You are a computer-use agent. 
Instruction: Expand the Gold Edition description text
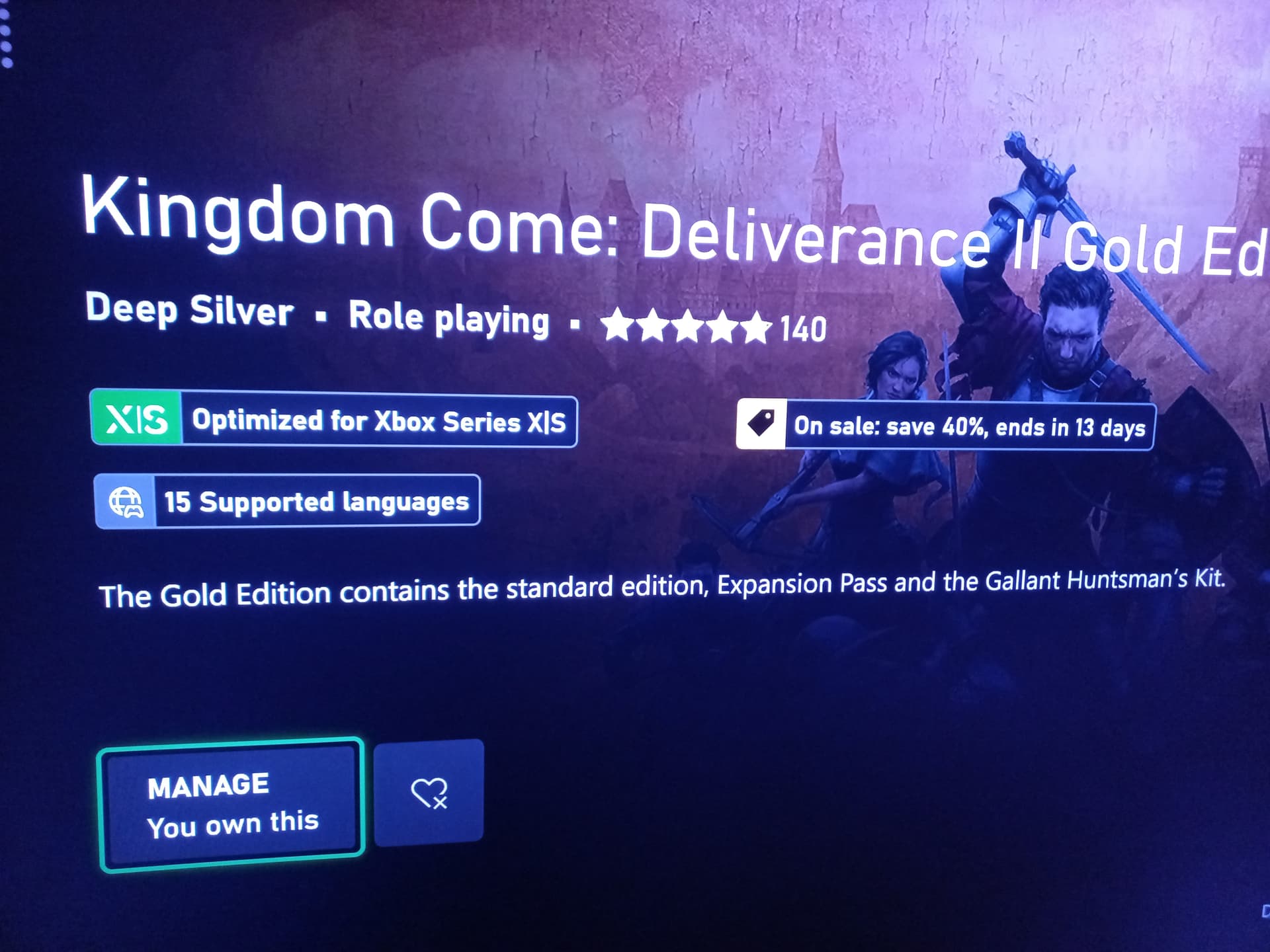point(662,587)
